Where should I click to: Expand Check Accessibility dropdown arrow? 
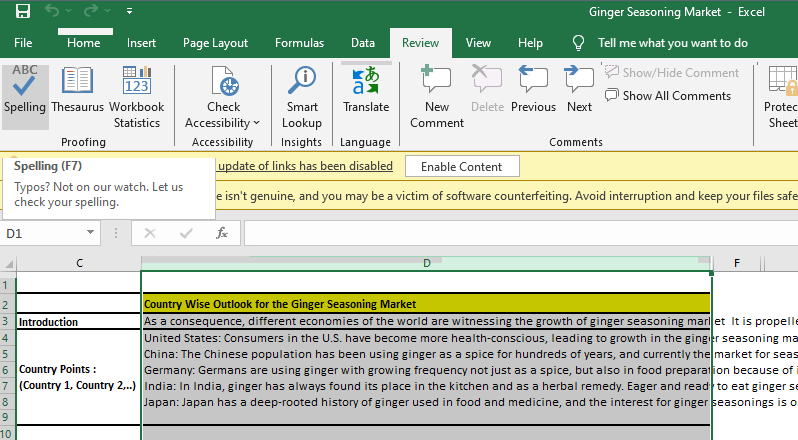point(256,123)
